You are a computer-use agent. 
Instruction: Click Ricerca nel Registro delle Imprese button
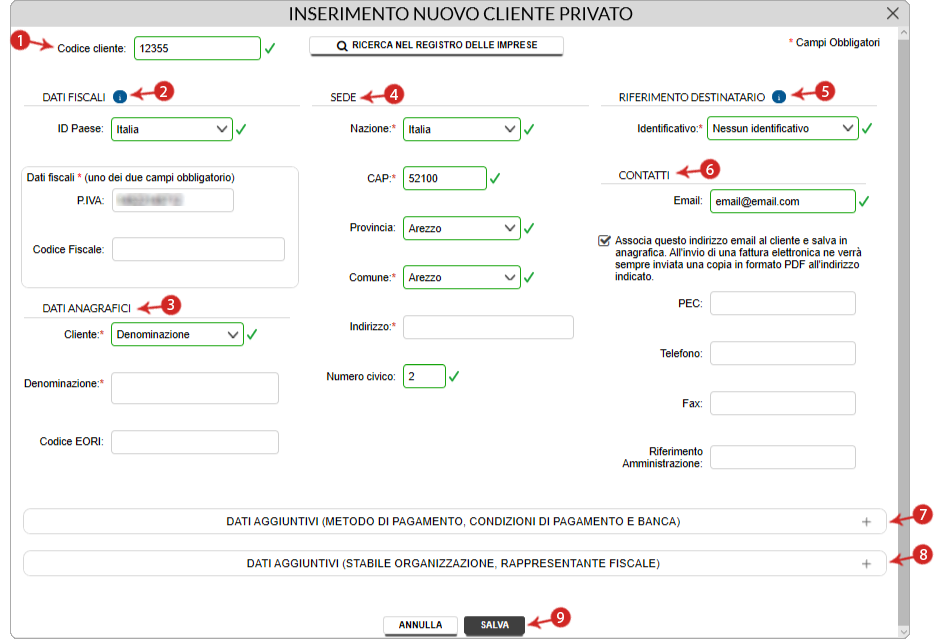point(436,46)
